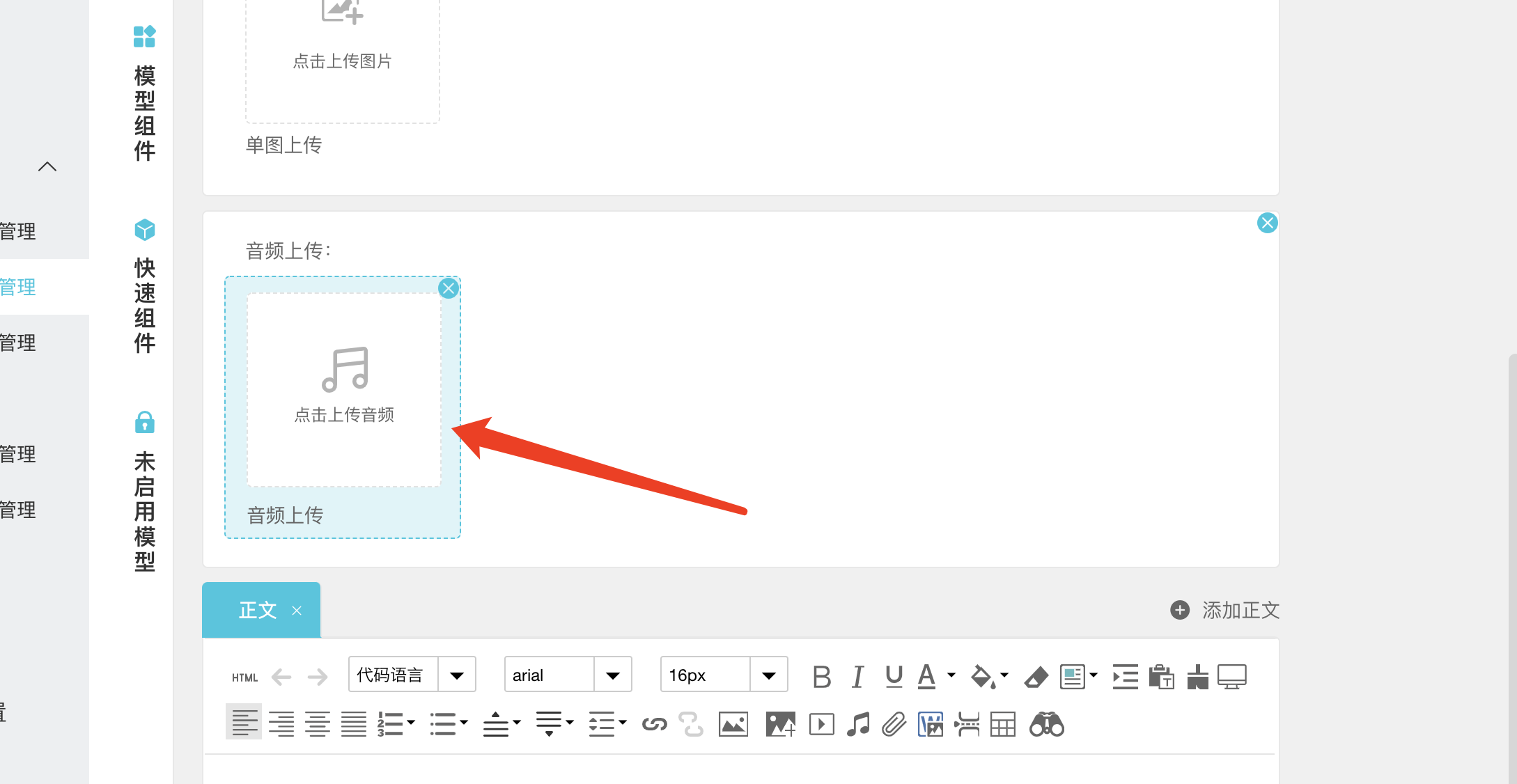1517x784 pixels.
Task: Click the insert video play icon
Action: coord(822,725)
